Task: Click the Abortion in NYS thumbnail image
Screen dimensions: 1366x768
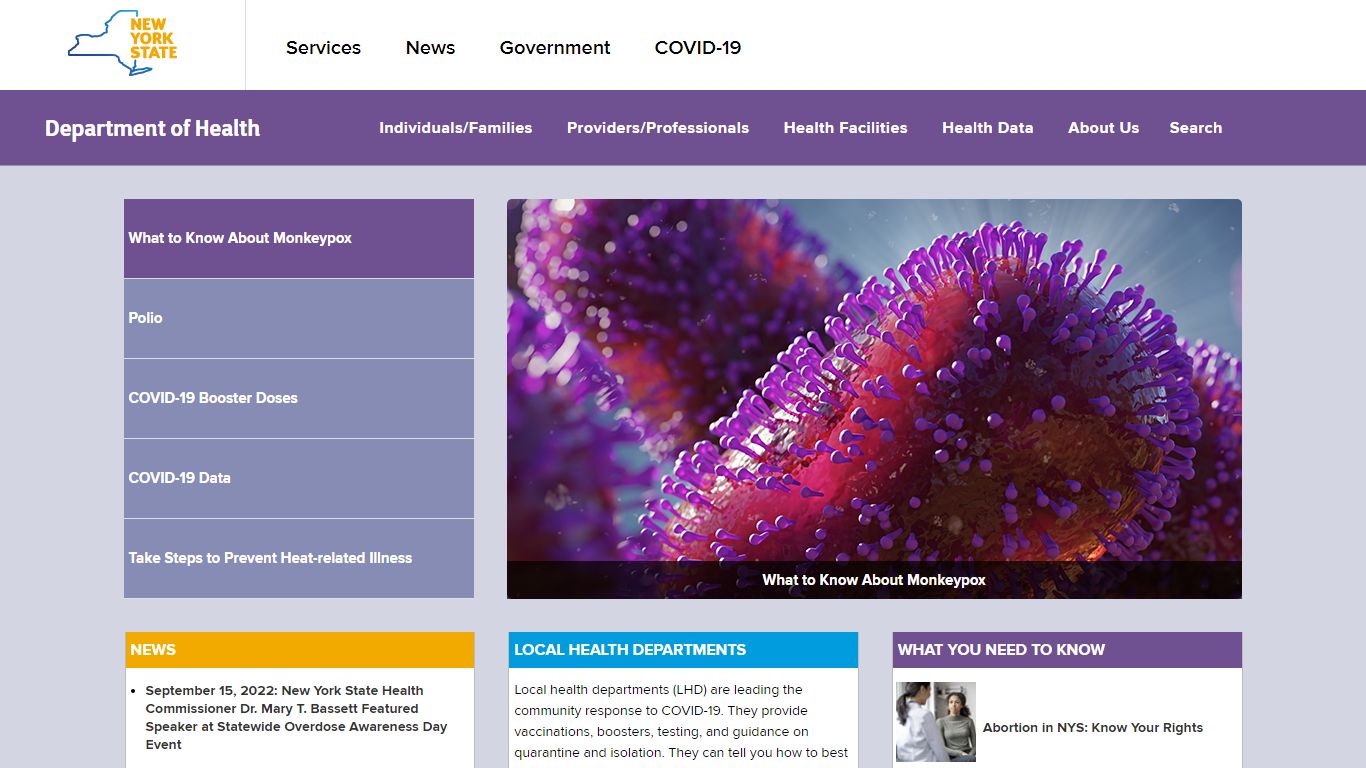Action: 935,722
